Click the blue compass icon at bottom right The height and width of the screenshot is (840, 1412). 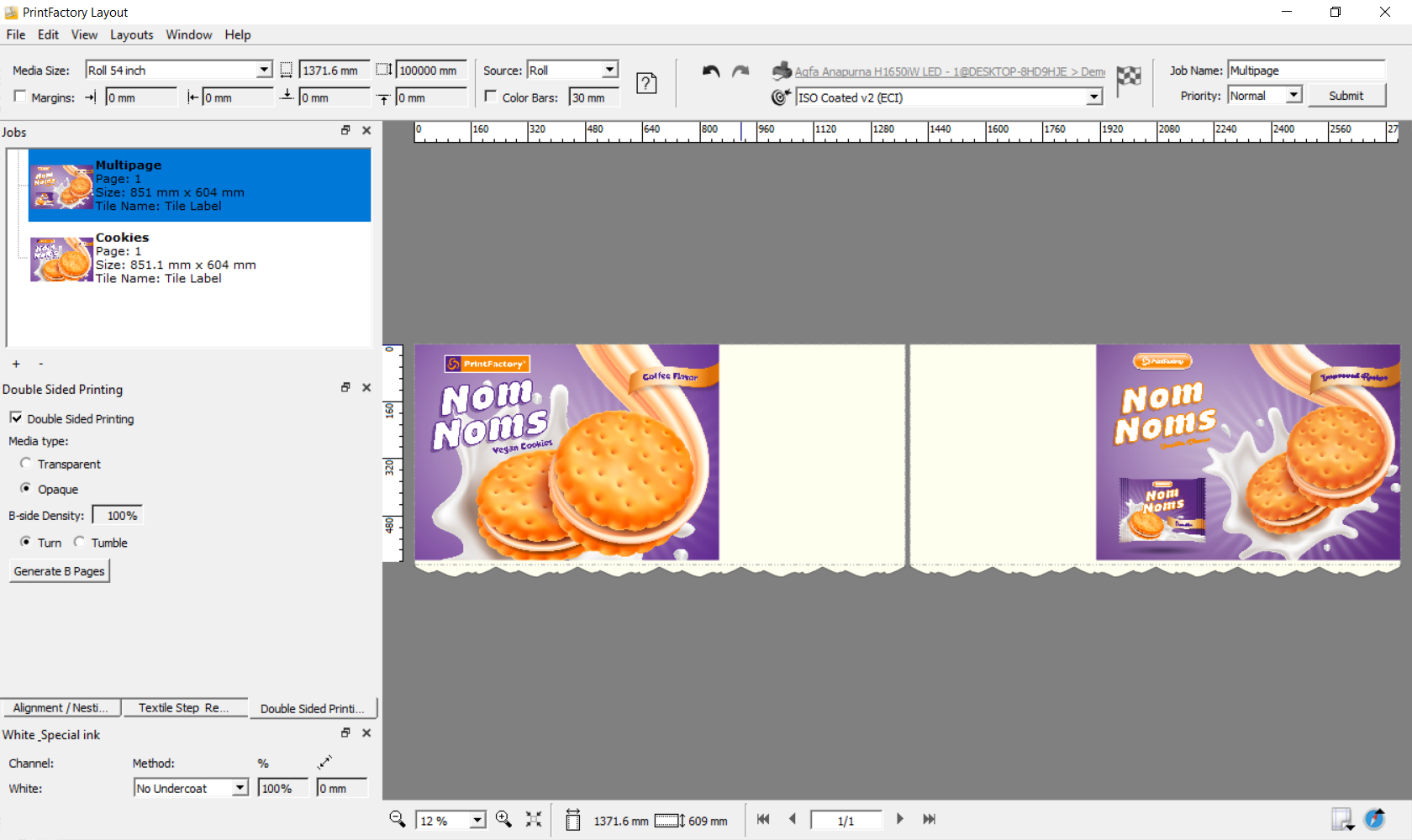pyautogui.click(x=1375, y=819)
